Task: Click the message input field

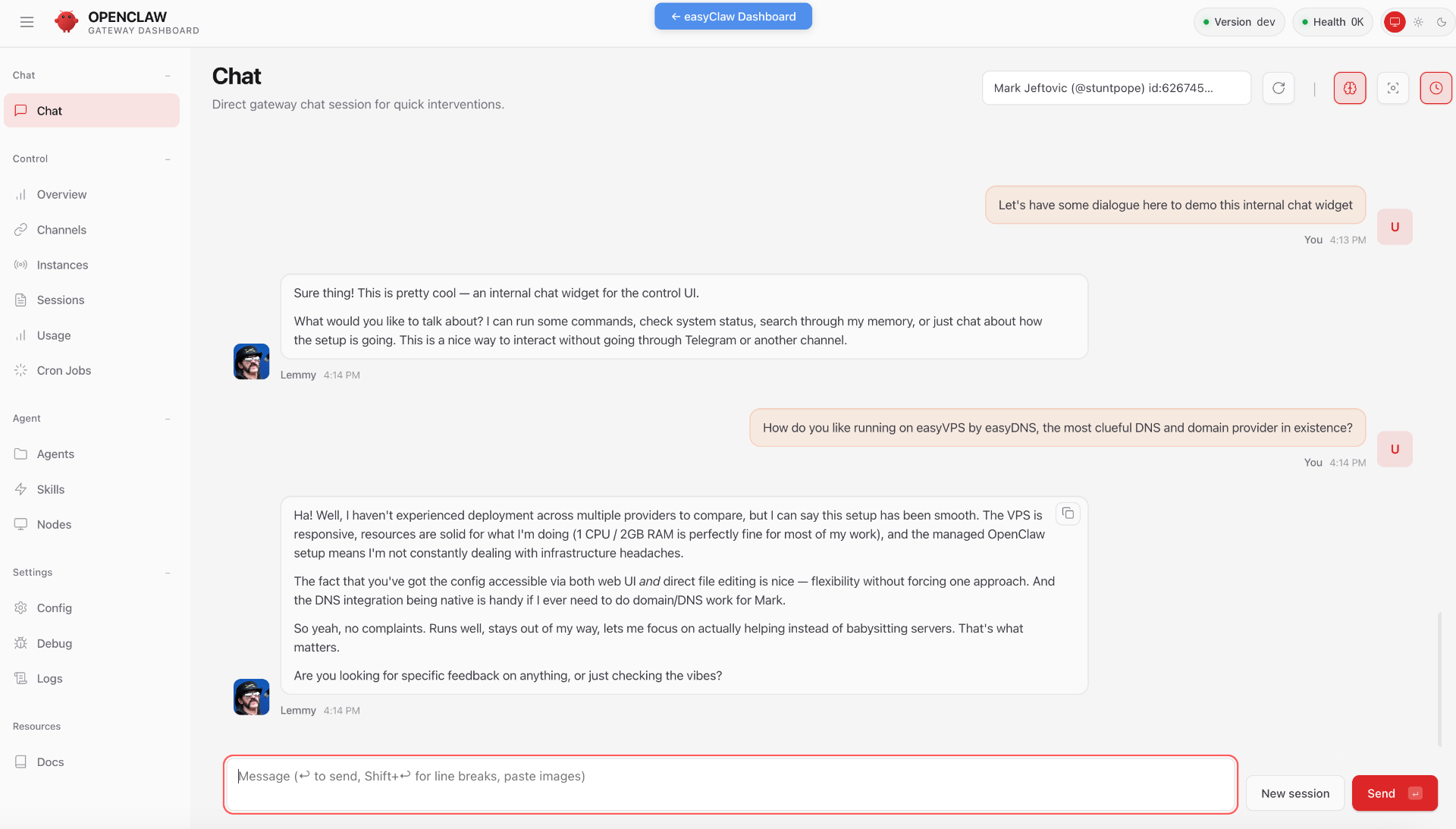Action: [x=728, y=784]
